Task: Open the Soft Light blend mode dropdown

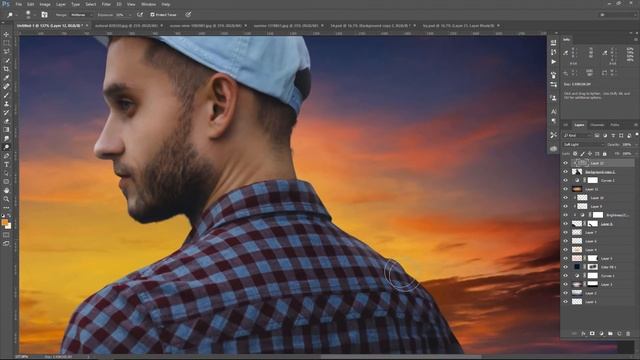Action: coord(583,144)
